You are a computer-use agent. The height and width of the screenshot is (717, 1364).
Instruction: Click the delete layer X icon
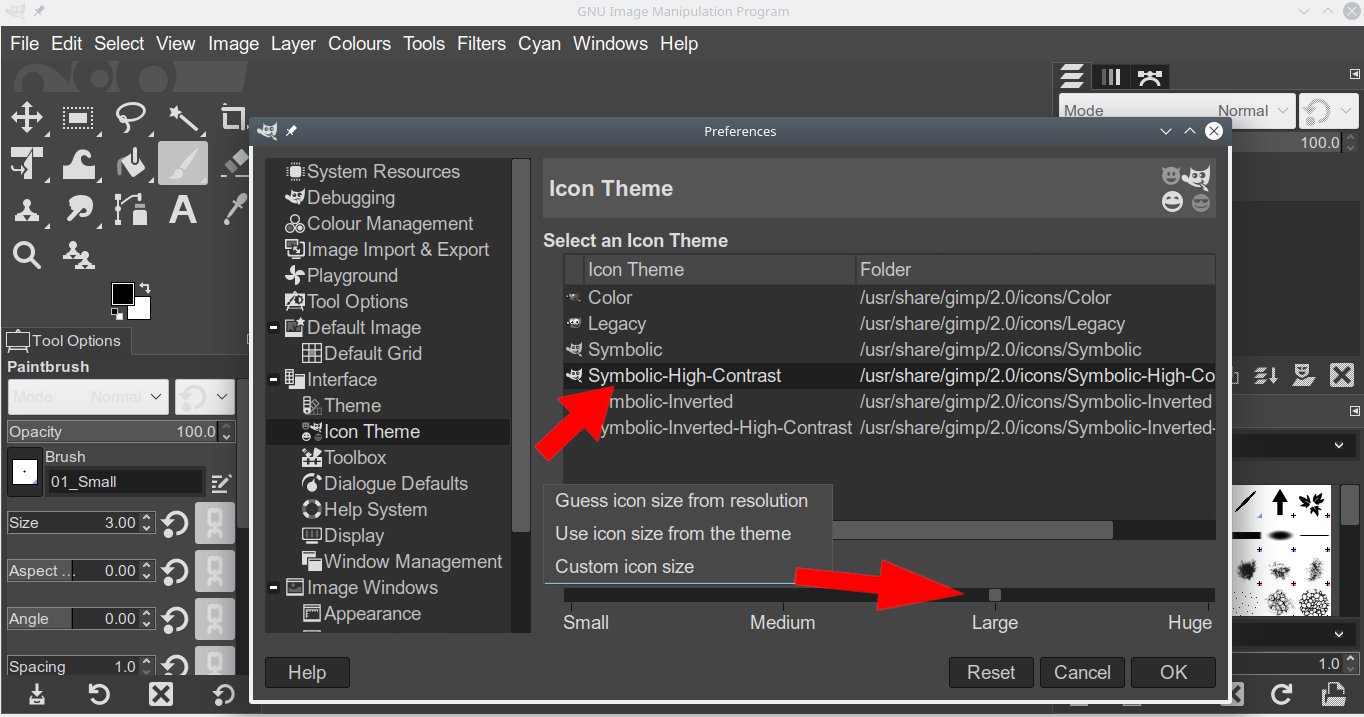pyautogui.click(x=1341, y=375)
